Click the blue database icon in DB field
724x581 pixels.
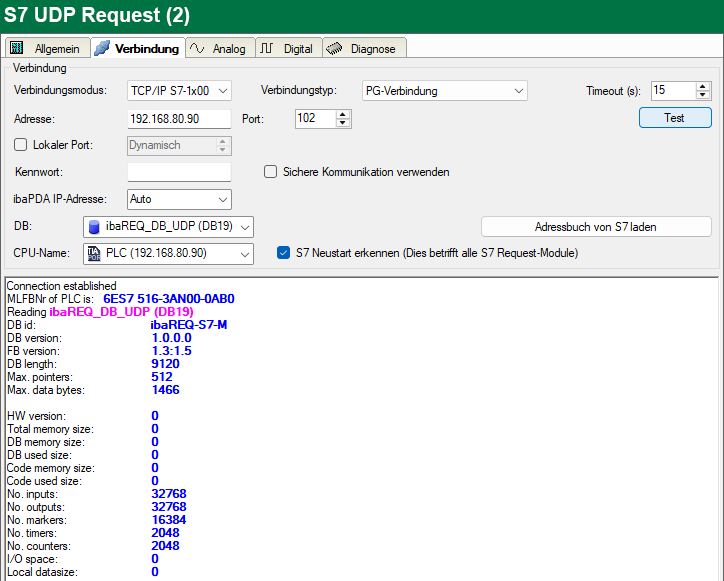95,227
